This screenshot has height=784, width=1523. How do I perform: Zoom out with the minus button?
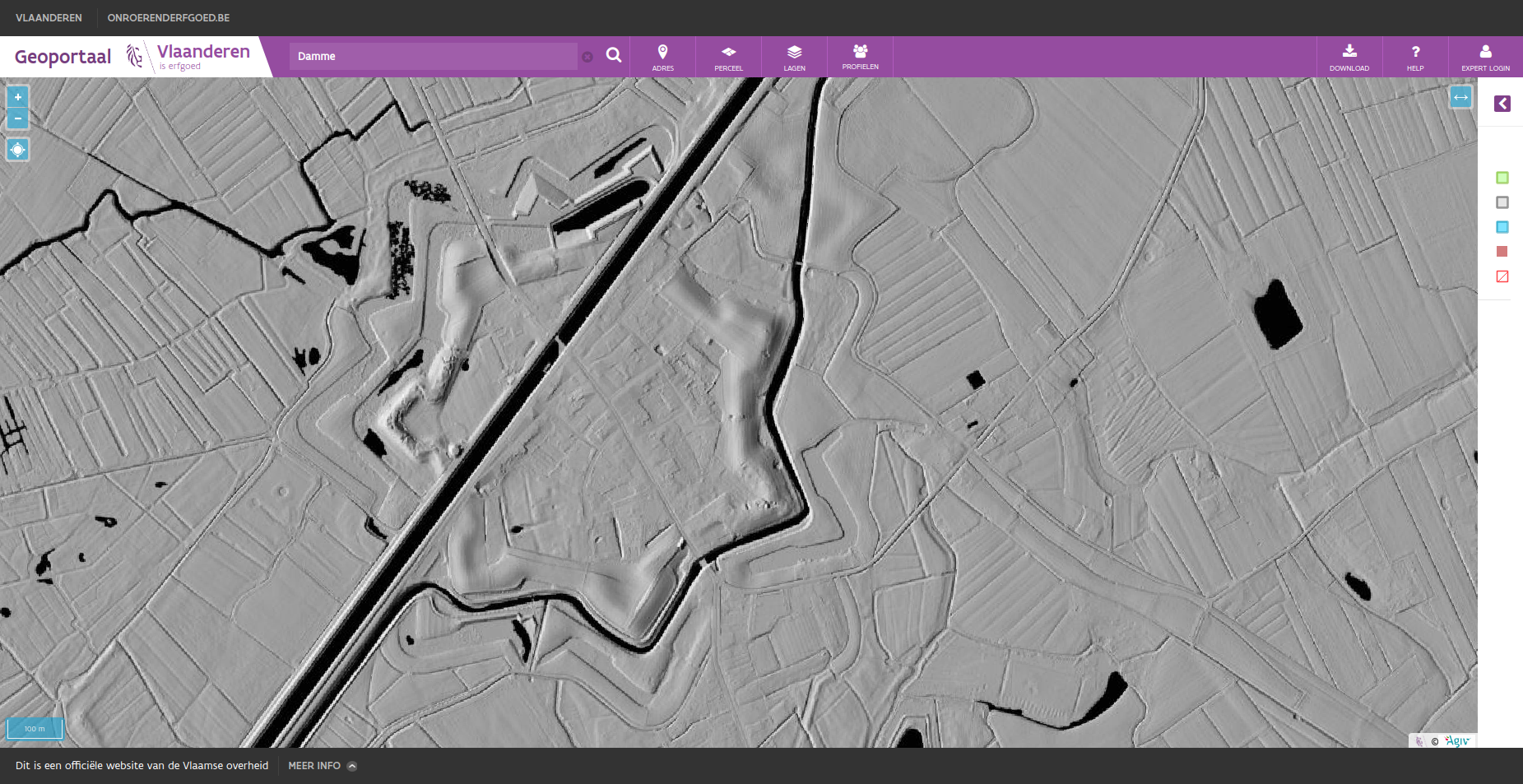tap(17, 119)
